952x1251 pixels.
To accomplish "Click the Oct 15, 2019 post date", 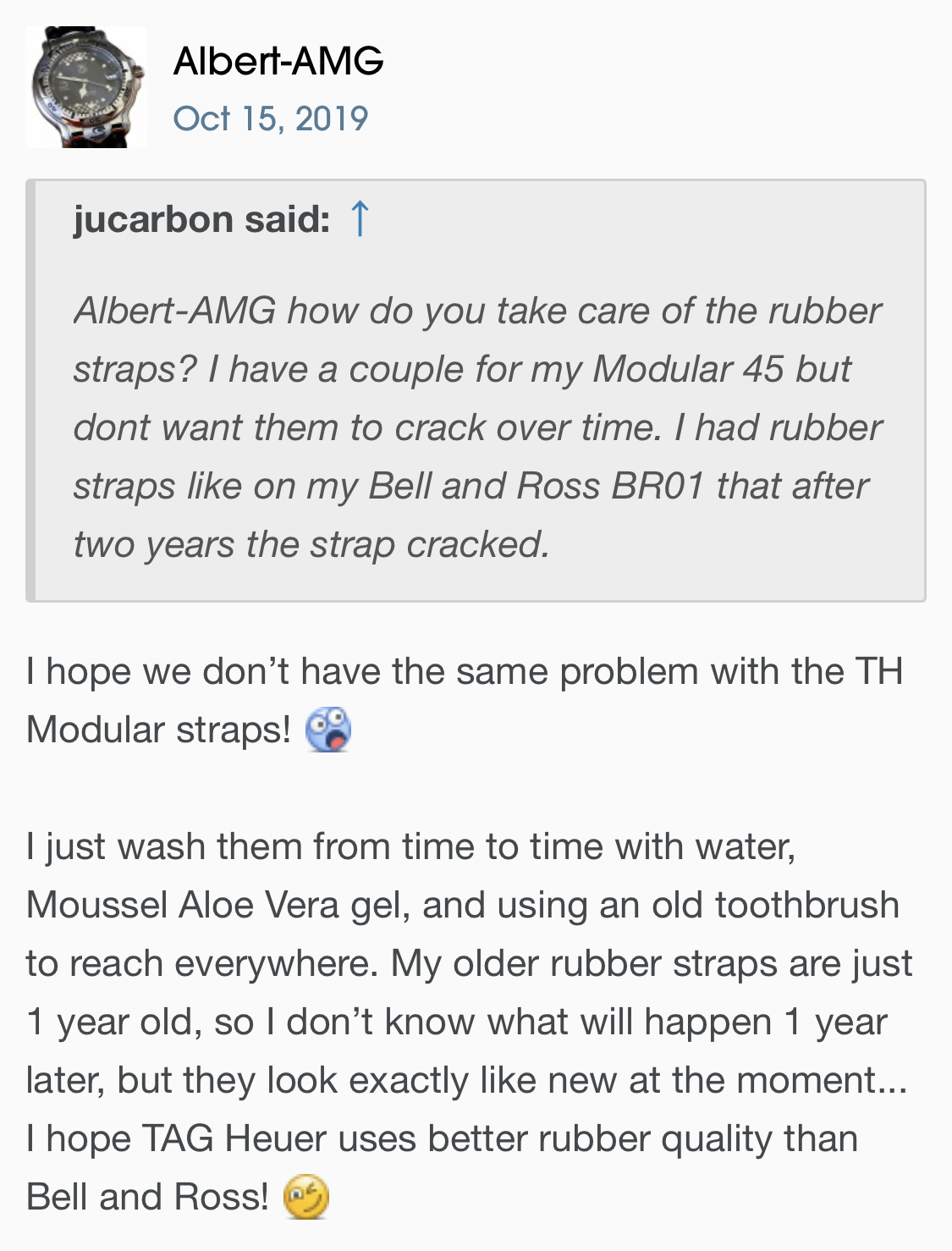I will coord(271,118).
